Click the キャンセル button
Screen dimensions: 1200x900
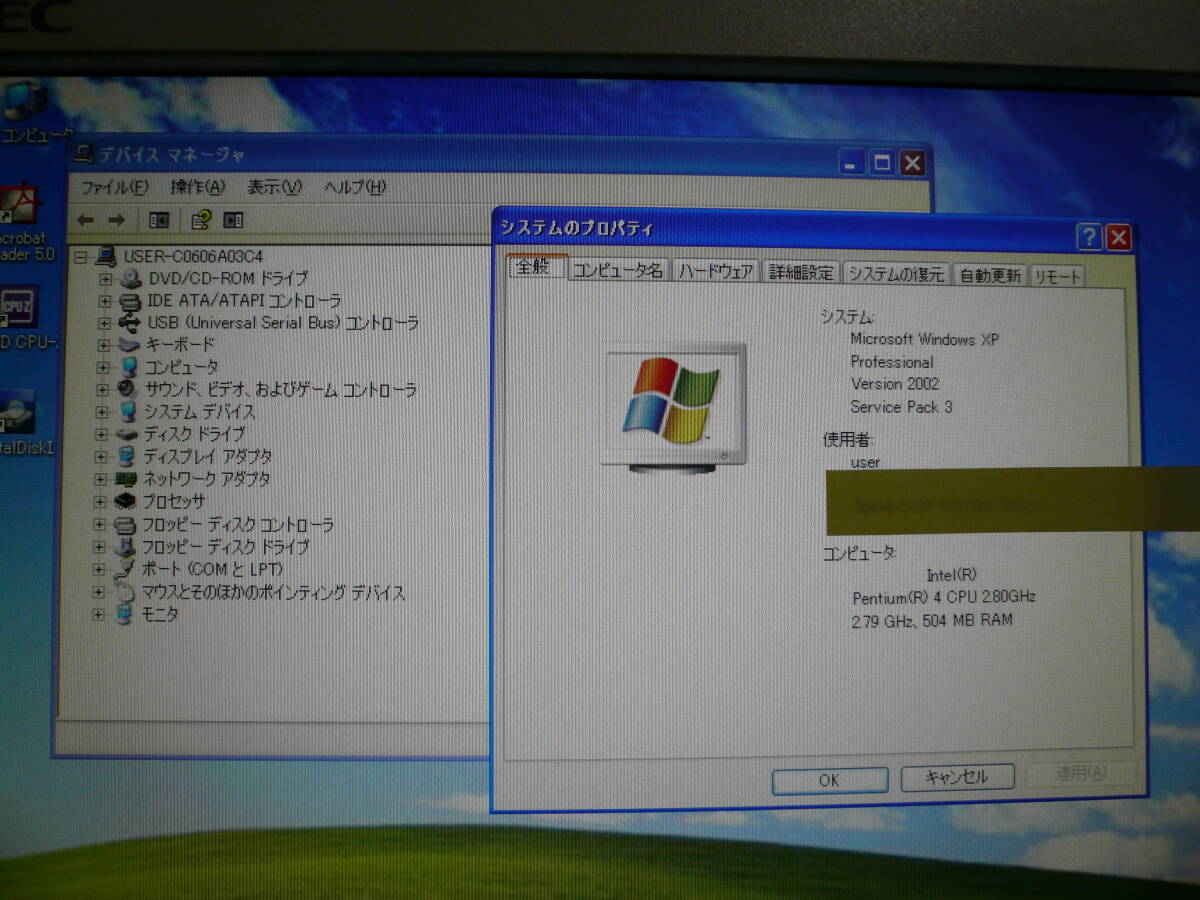tap(957, 777)
